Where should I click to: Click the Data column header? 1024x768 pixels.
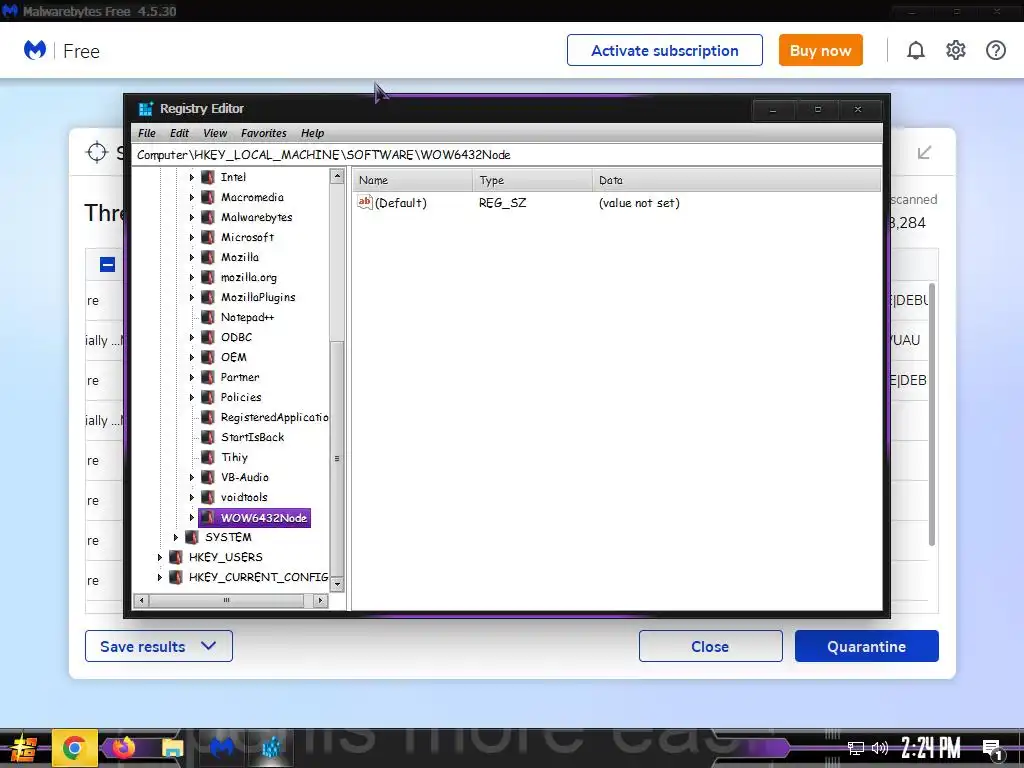[x=737, y=180]
